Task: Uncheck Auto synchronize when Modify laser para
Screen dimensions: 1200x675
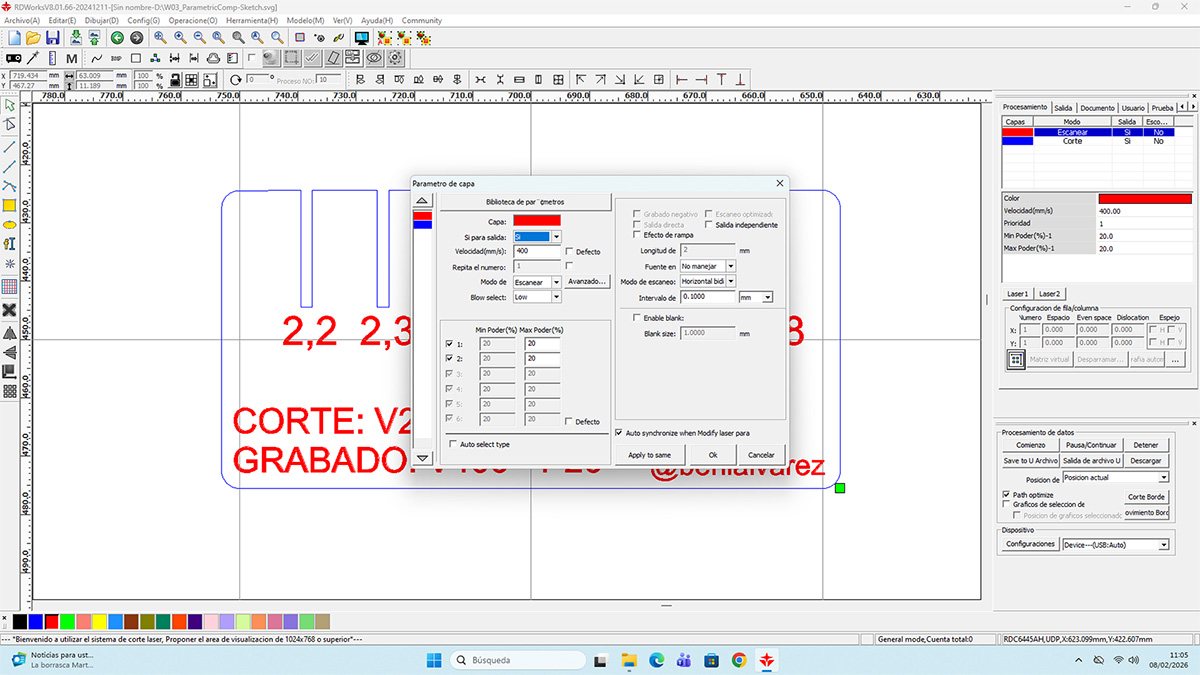Action: point(619,432)
